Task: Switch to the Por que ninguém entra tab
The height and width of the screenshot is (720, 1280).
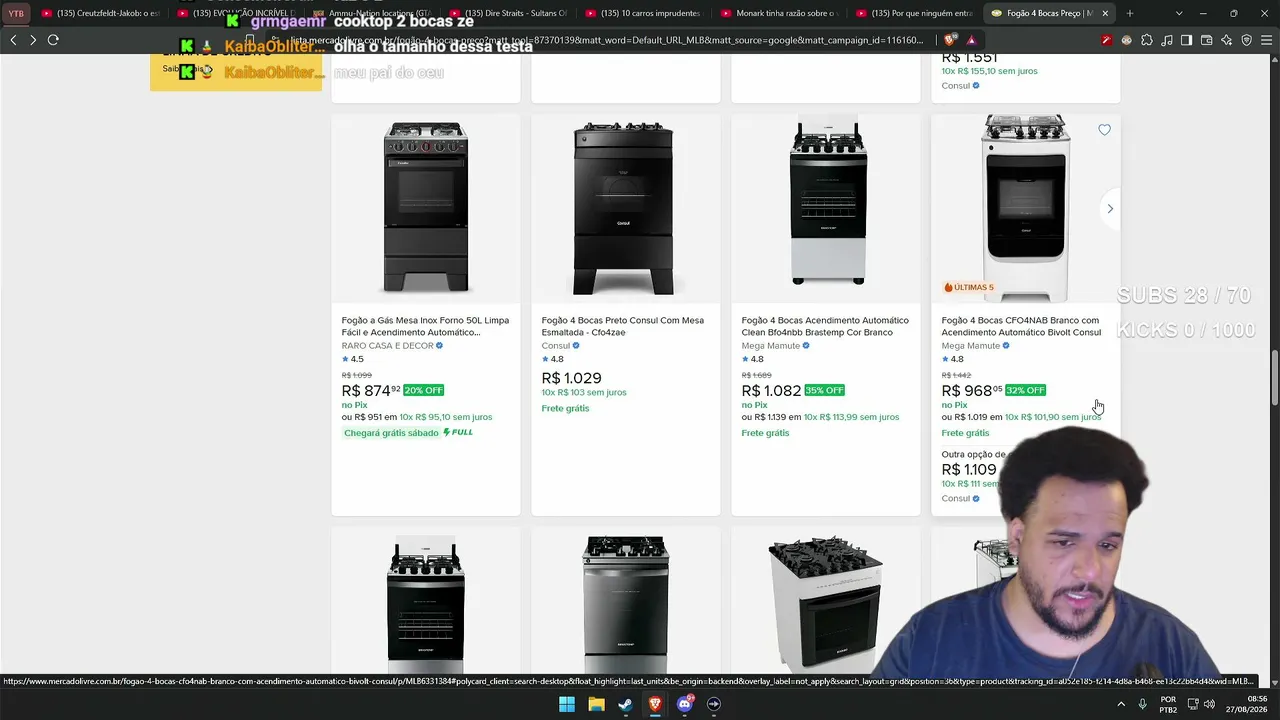Action: 915,13
